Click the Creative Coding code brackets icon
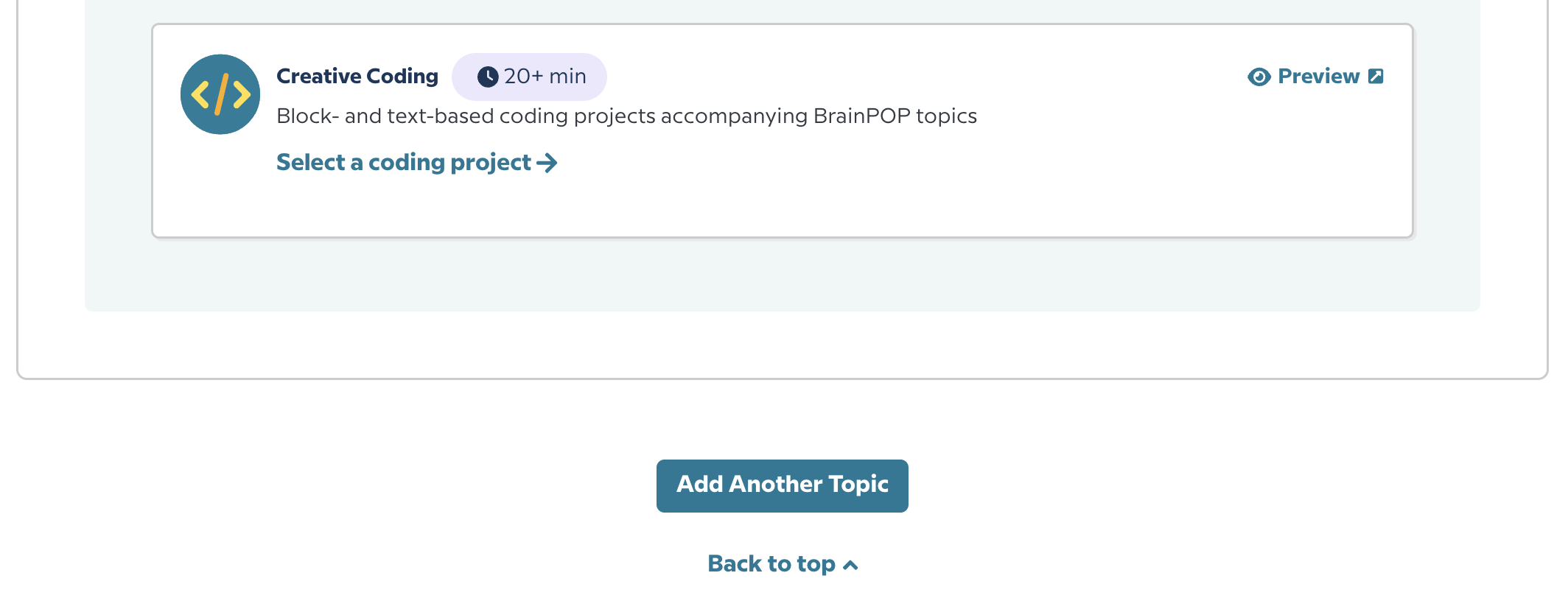Image resolution: width=1568 pixels, height=598 pixels. (220, 94)
